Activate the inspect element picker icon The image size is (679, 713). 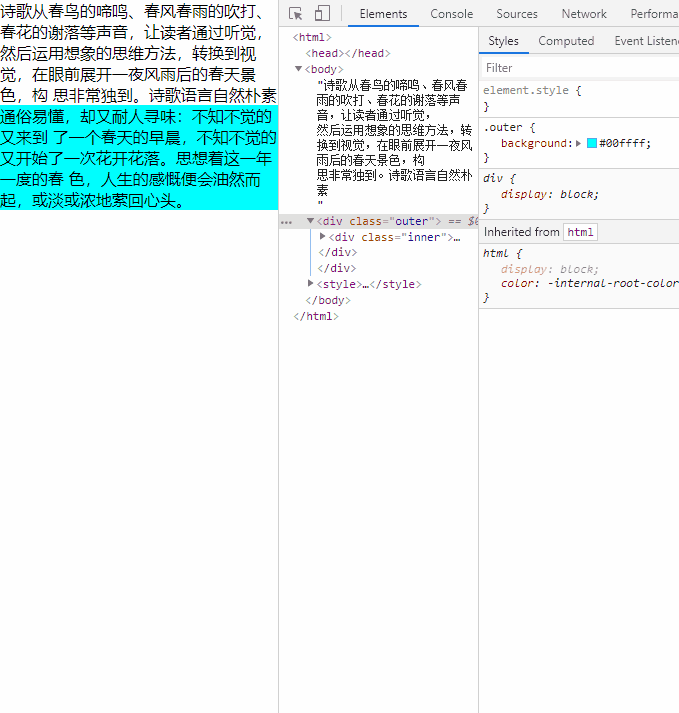tap(296, 14)
